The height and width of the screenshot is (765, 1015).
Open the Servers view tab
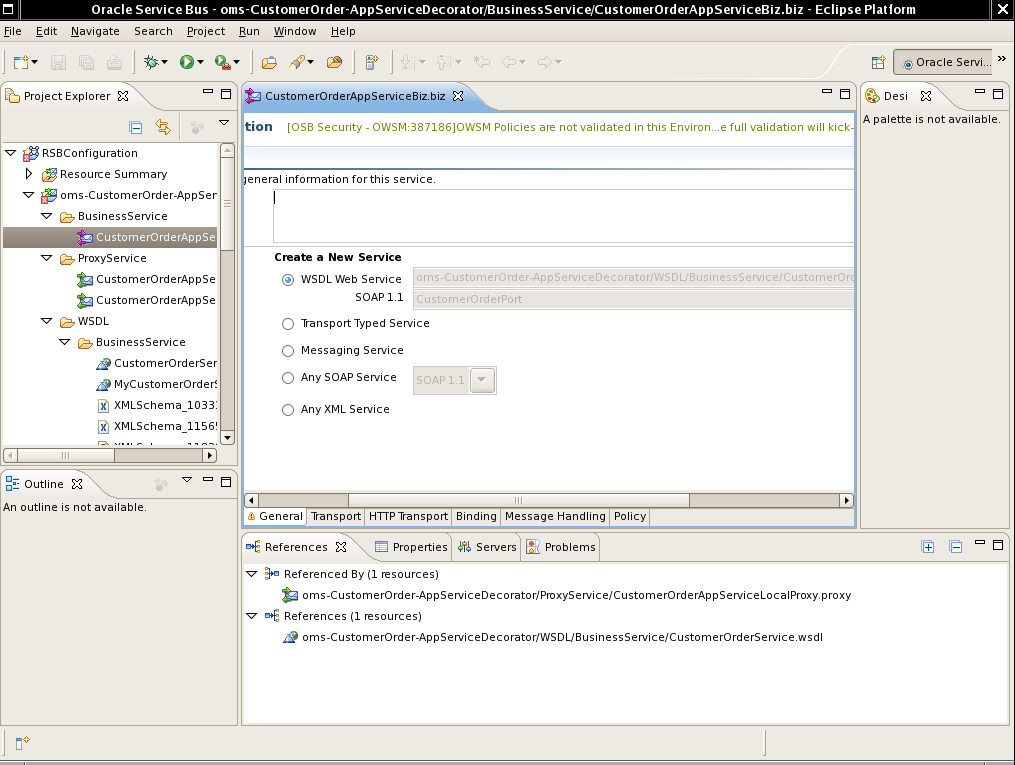coord(487,547)
